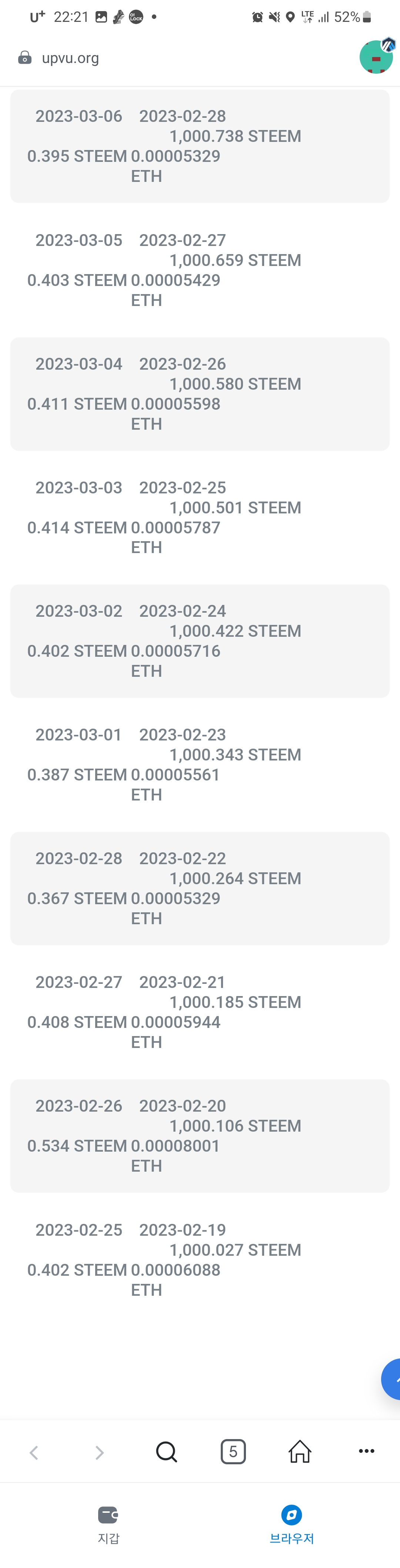The width and height of the screenshot is (400, 1568).
Task: Tap the lock icon beside upvu.org
Action: 25,58
